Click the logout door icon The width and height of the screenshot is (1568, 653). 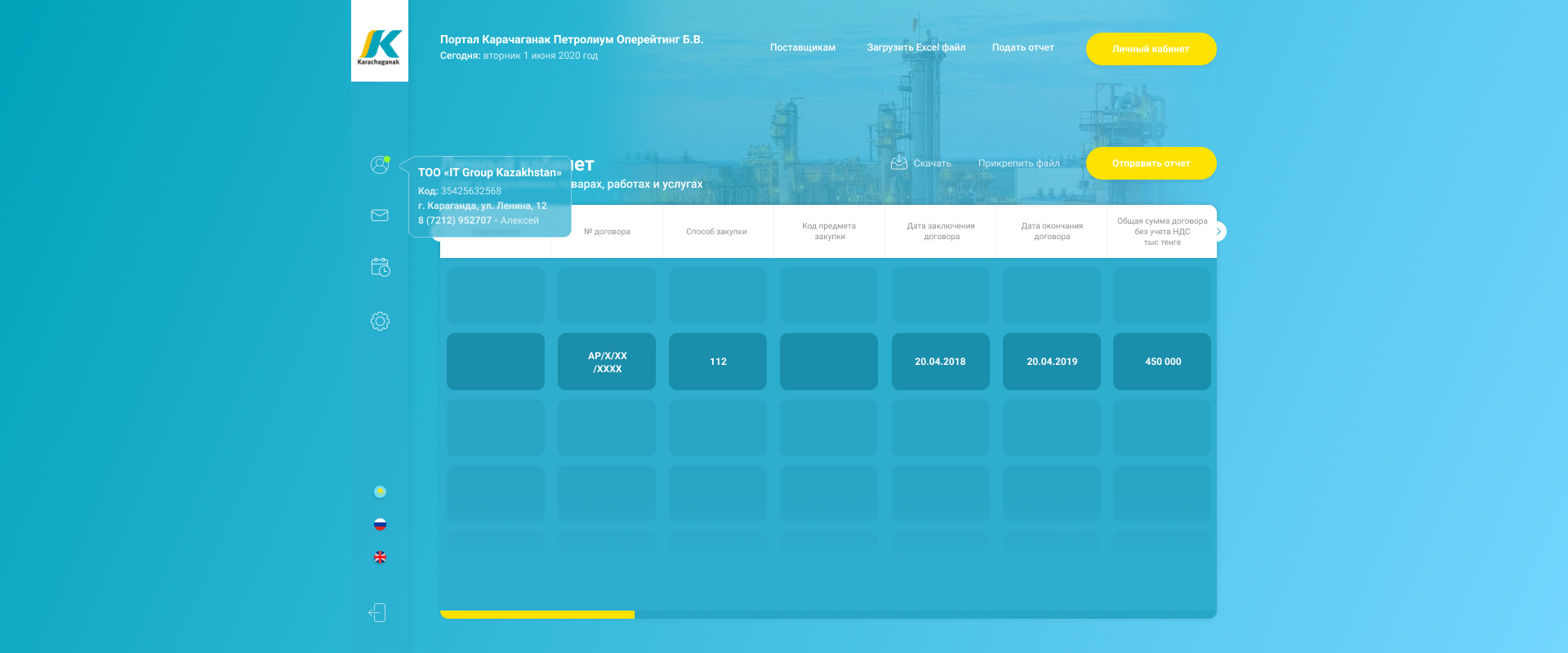tap(377, 613)
